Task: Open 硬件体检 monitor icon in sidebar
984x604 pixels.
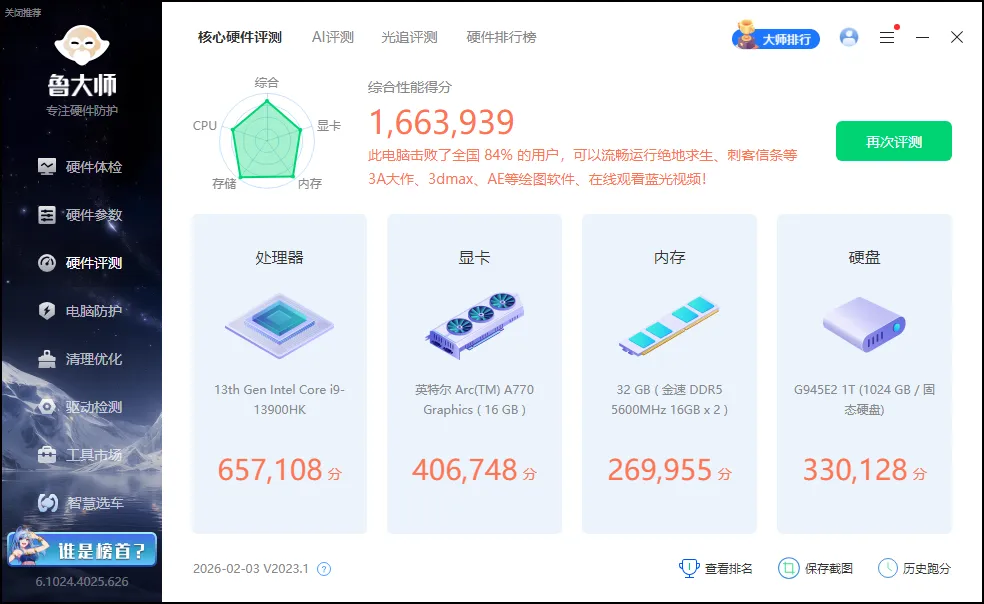Action: pos(47,166)
